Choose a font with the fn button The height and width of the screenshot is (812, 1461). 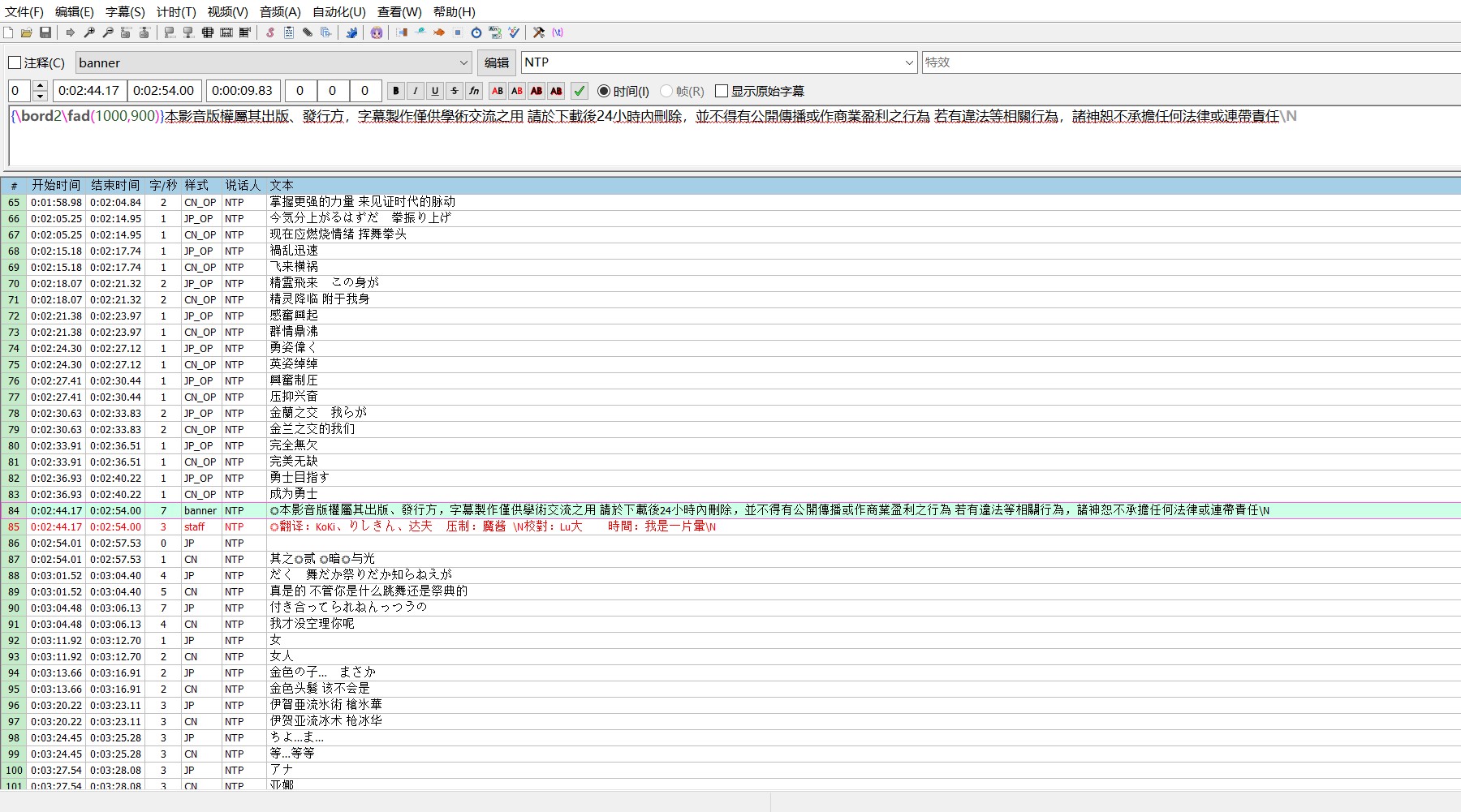(x=474, y=91)
